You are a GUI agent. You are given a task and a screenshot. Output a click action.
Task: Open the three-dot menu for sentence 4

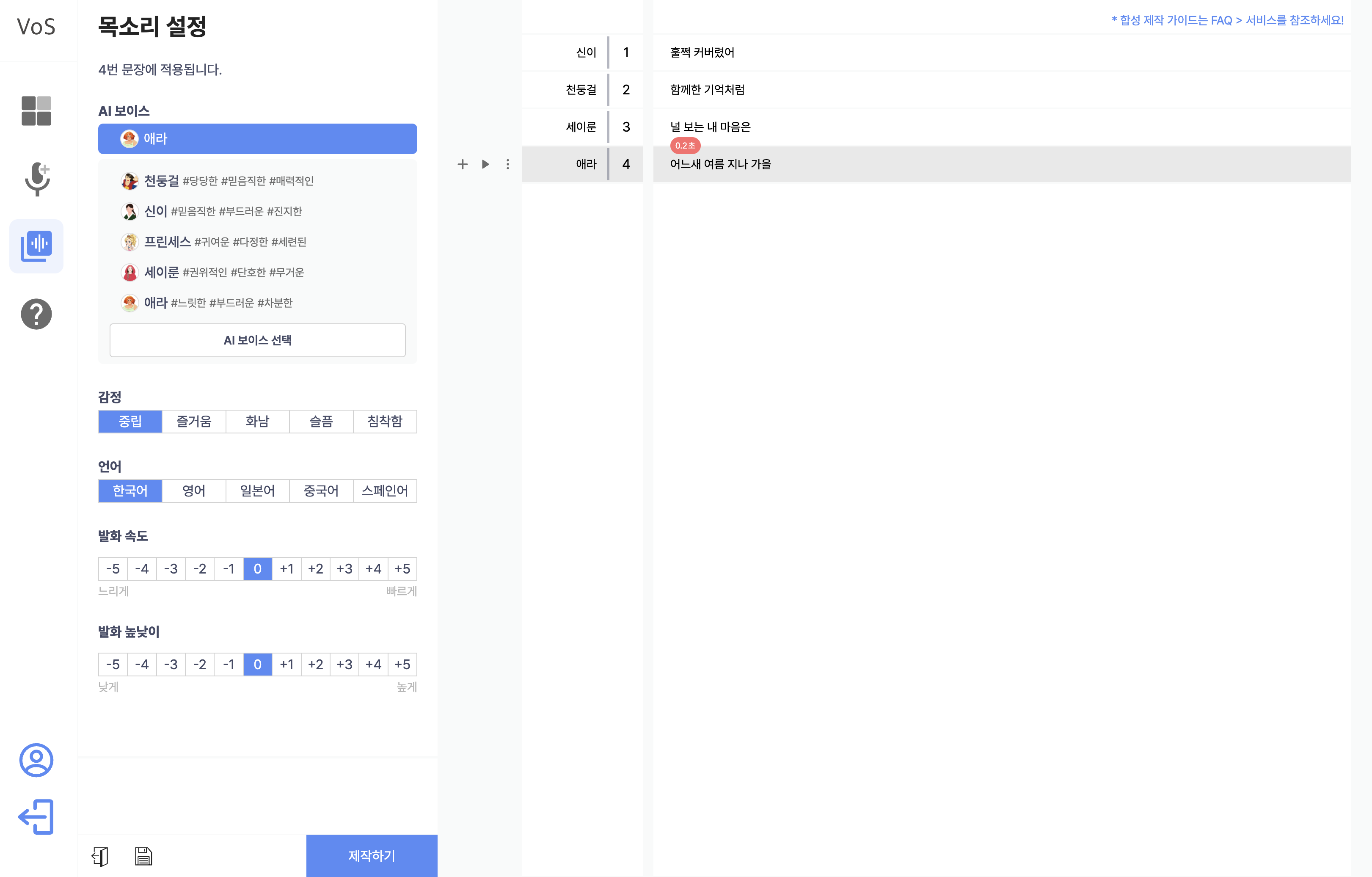click(508, 164)
